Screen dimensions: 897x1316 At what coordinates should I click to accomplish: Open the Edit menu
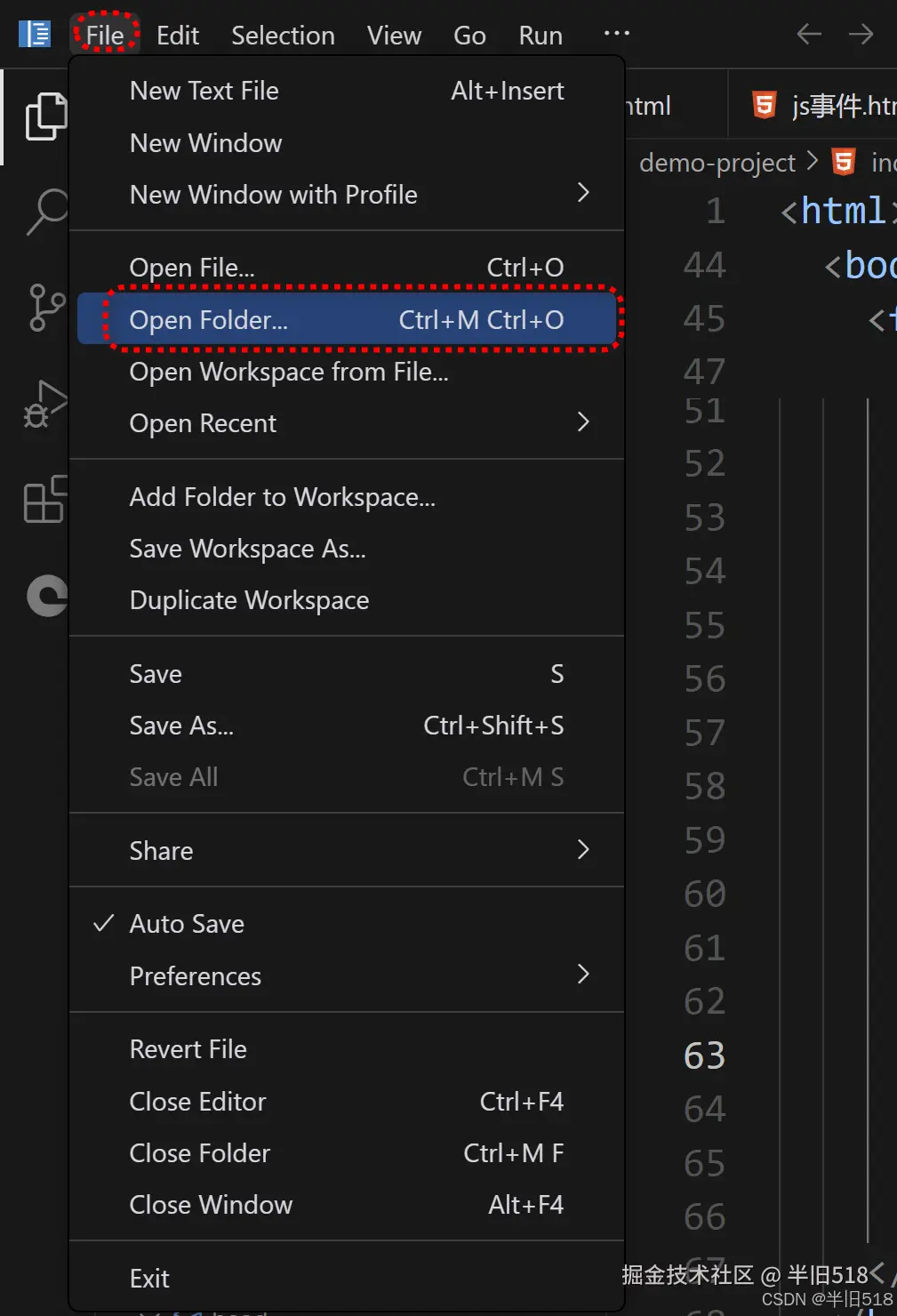click(178, 36)
